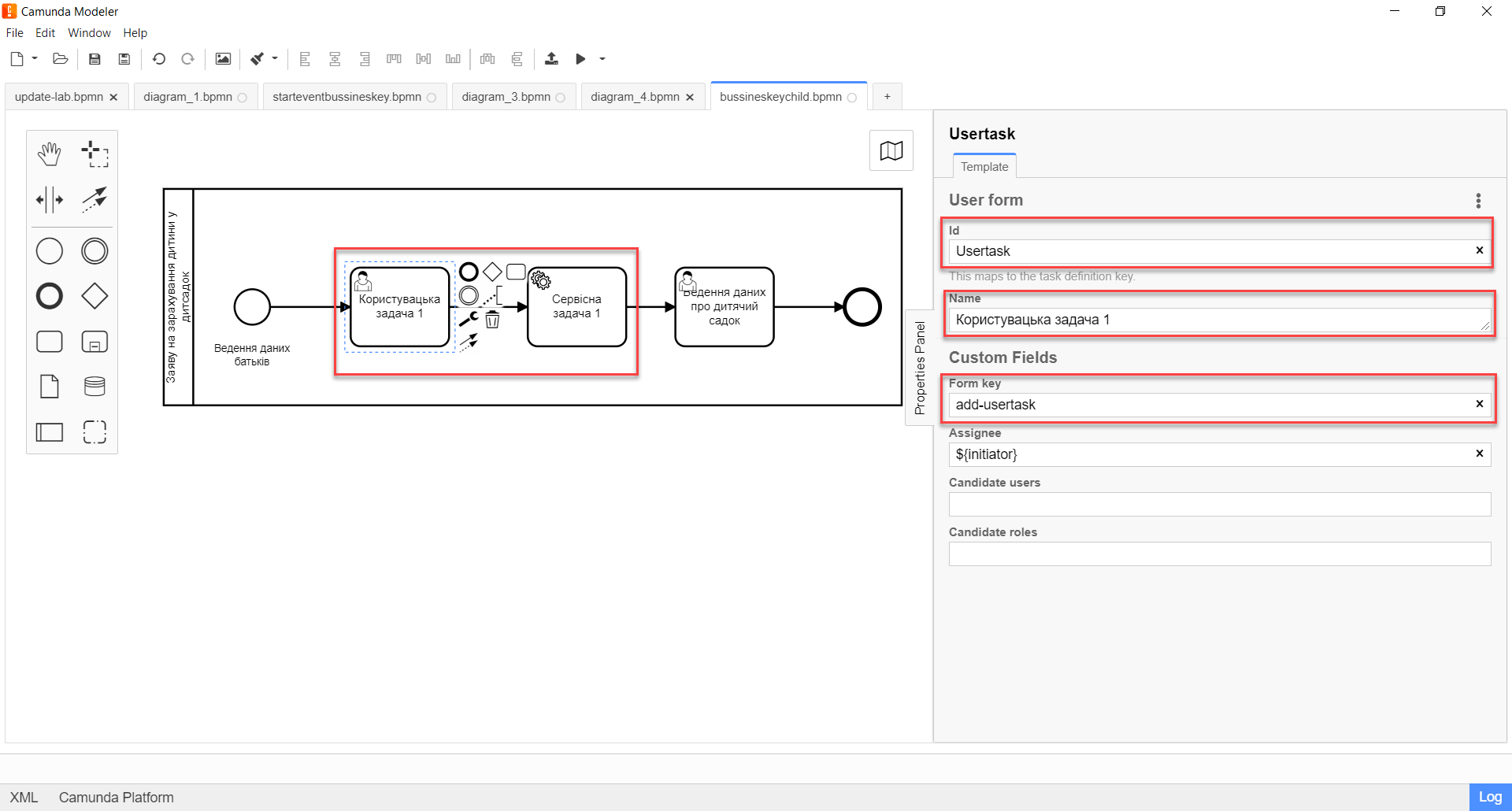
Task: Create a gateway from palette
Action: (x=94, y=296)
